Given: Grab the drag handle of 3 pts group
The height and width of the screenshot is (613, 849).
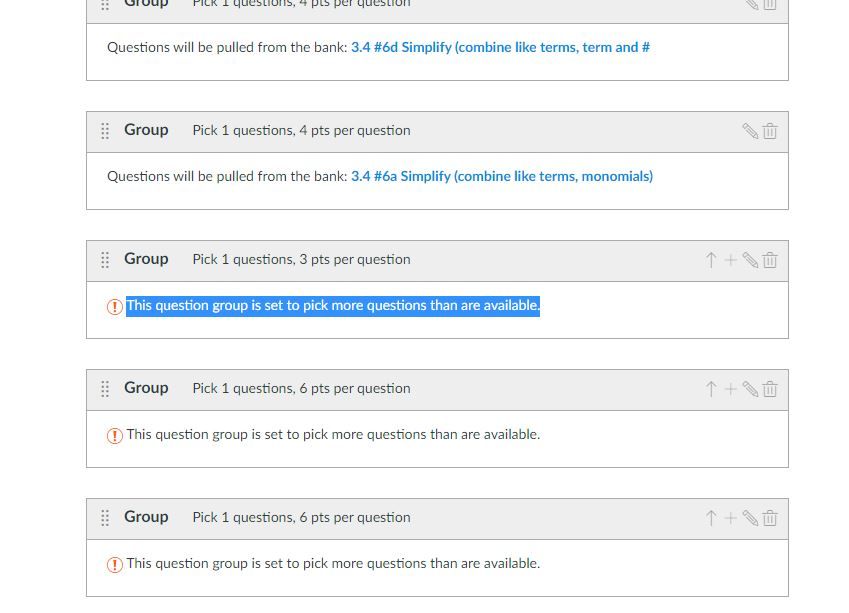Looking at the screenshot, I should 105,260.
